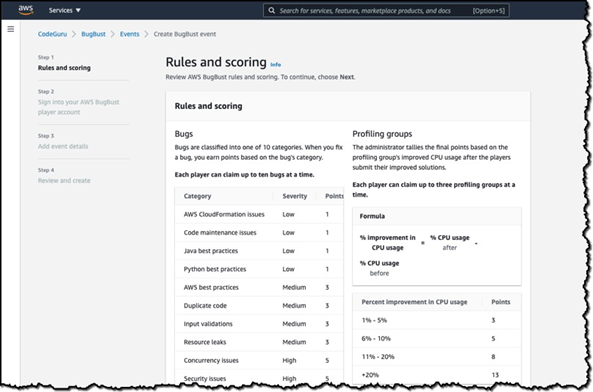
Task: Click High severity for Concurrency issues
Action: [289, 360]
